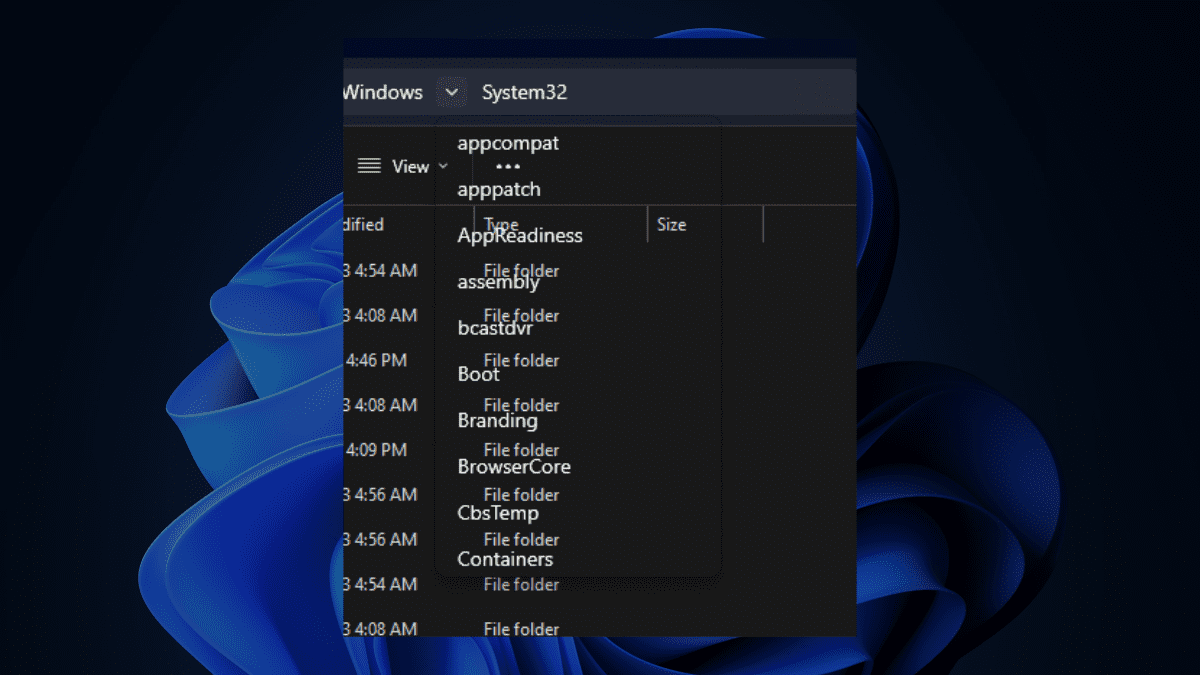Select apppatch in the breadcrumb dropdown
This screenshot has width=1200, height=675.
(498, 189)
